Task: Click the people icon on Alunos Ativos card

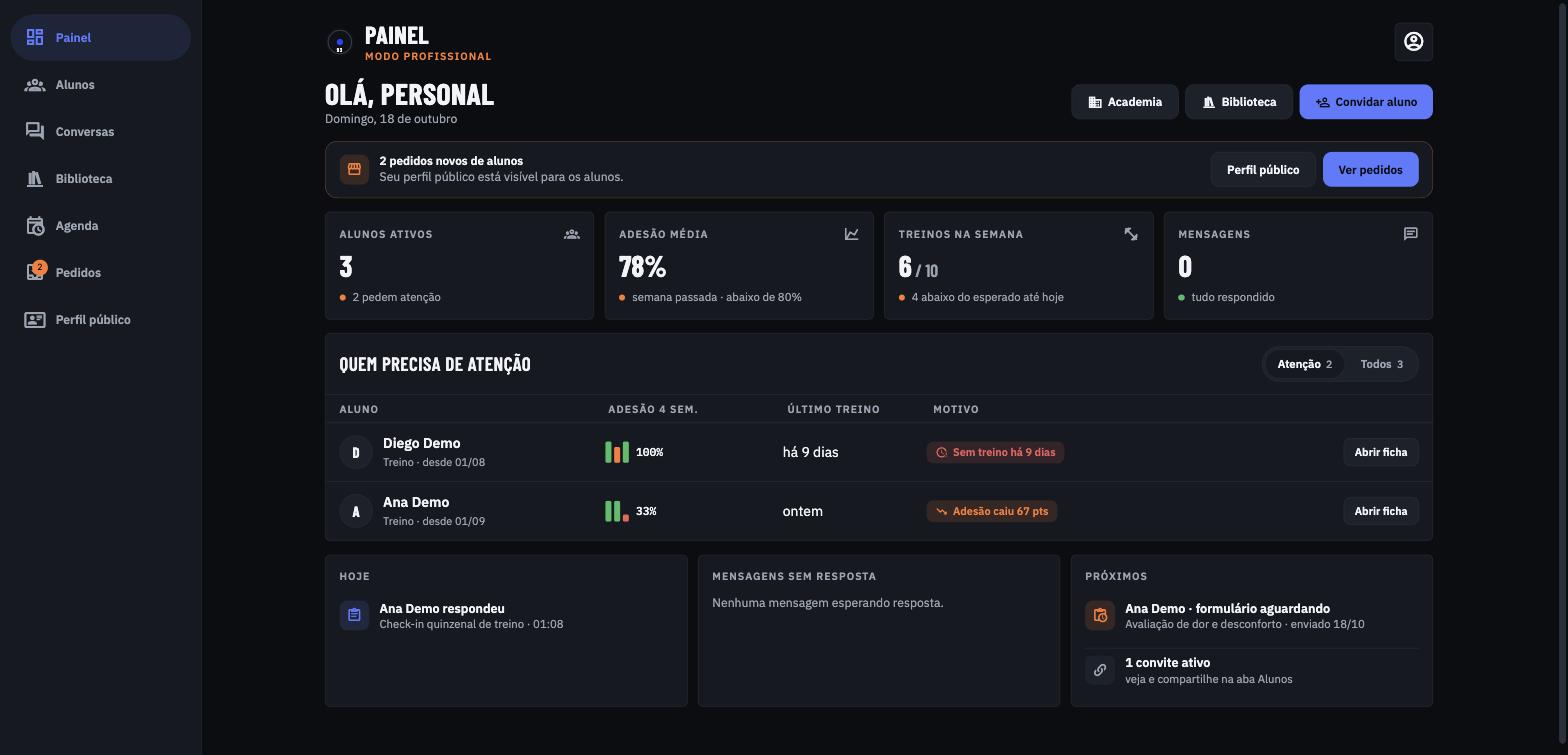Action: [x=572, y=234]
